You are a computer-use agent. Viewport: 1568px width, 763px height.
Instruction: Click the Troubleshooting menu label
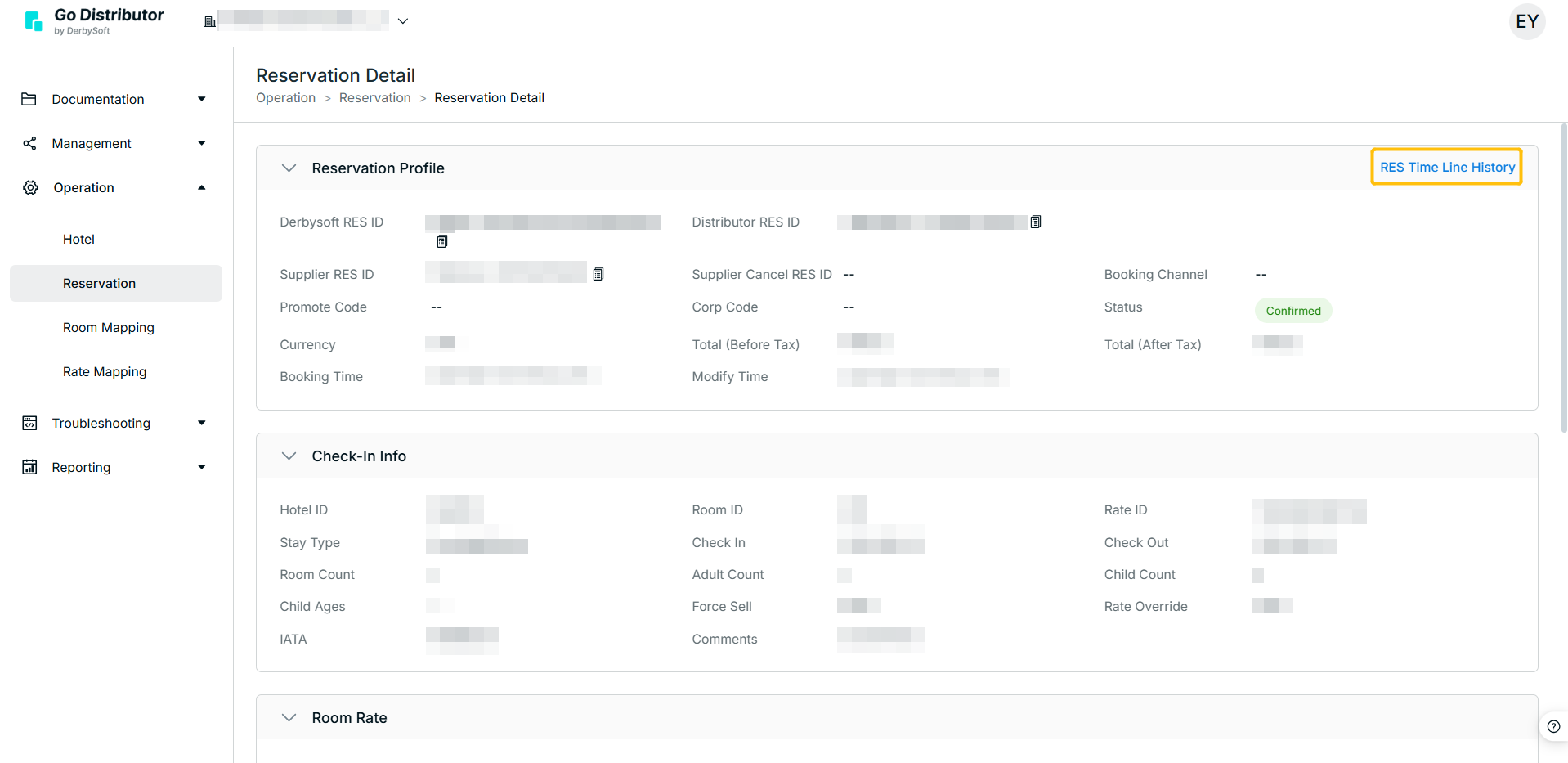click(101, 423)
